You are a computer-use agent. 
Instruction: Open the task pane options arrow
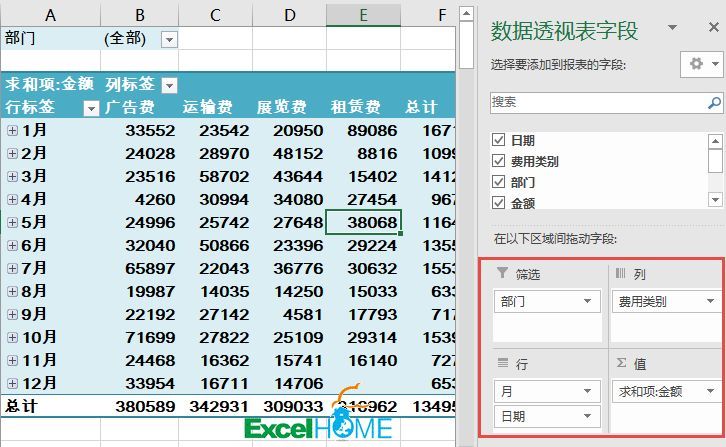(x=672, y=27)
